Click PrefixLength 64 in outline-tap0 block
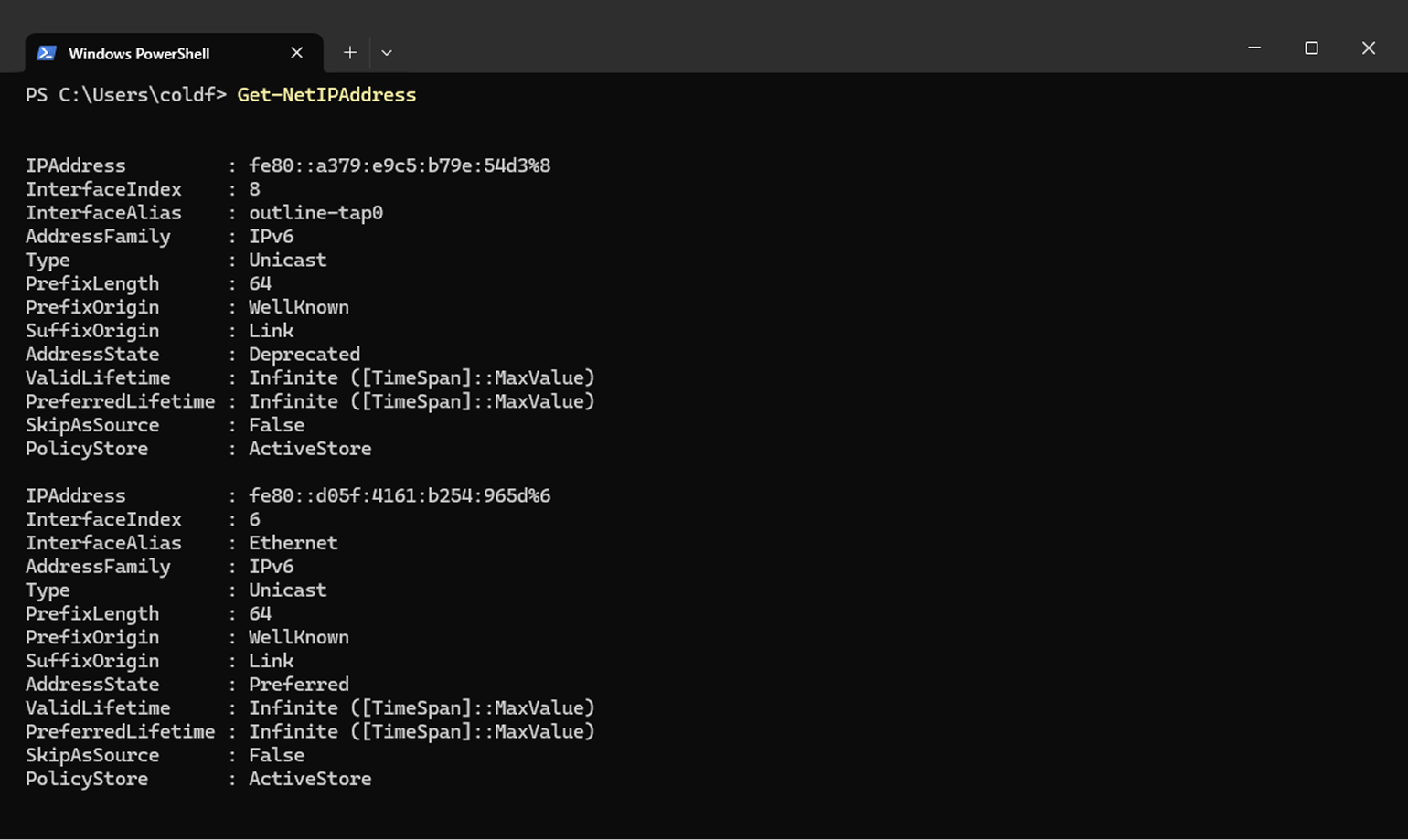The height and width of the screenshot is (840, 1408). coord(260,283)
